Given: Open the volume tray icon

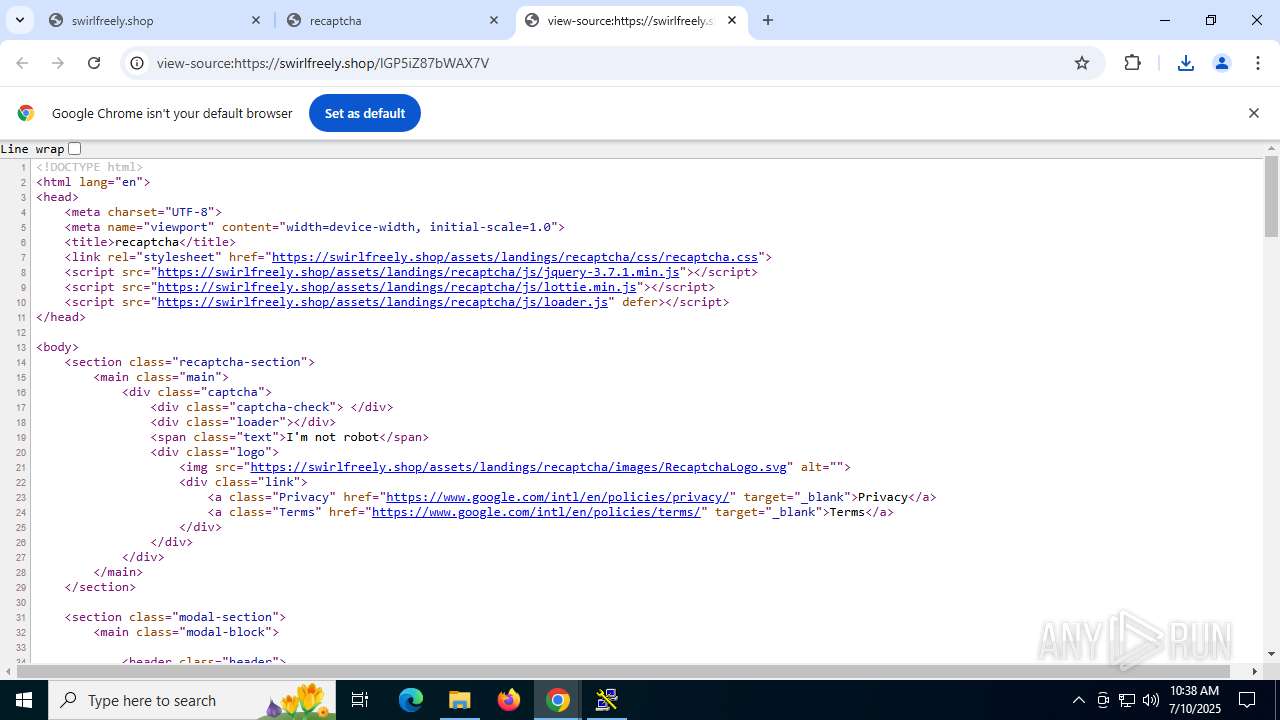Looking at the screenshot, I should click(1151, 700).
